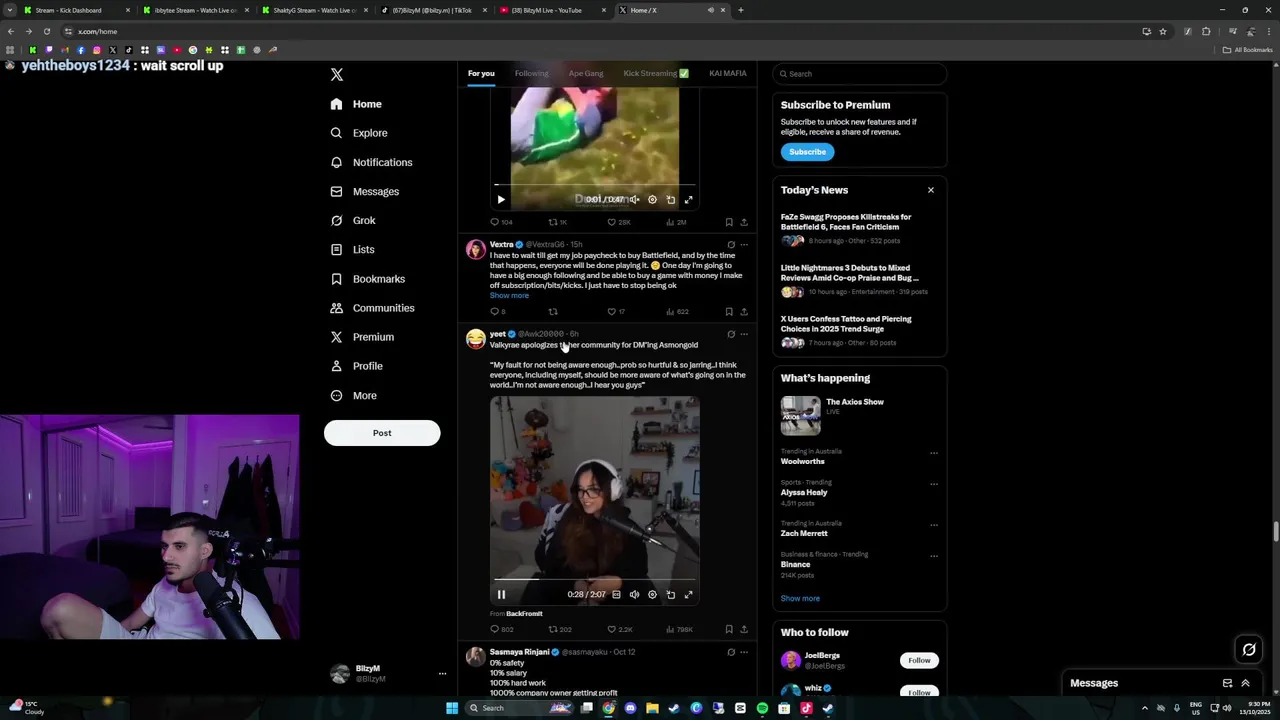Open options for Zach Merrett trend

[934, 525]
